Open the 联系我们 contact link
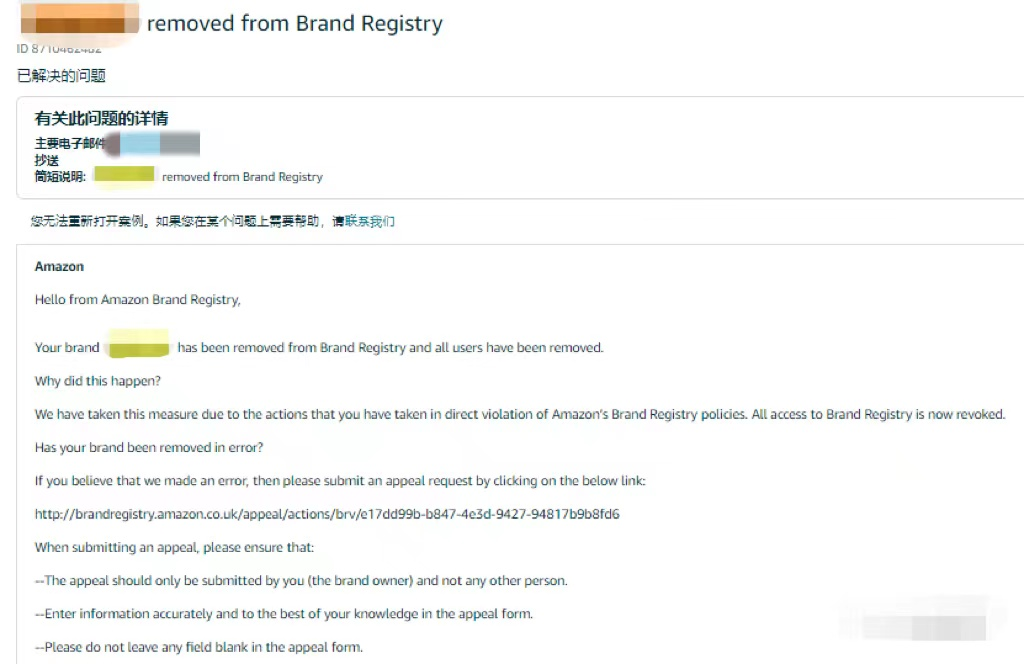The height and width of the screenshot is (664, 1024). click(370, 221)
